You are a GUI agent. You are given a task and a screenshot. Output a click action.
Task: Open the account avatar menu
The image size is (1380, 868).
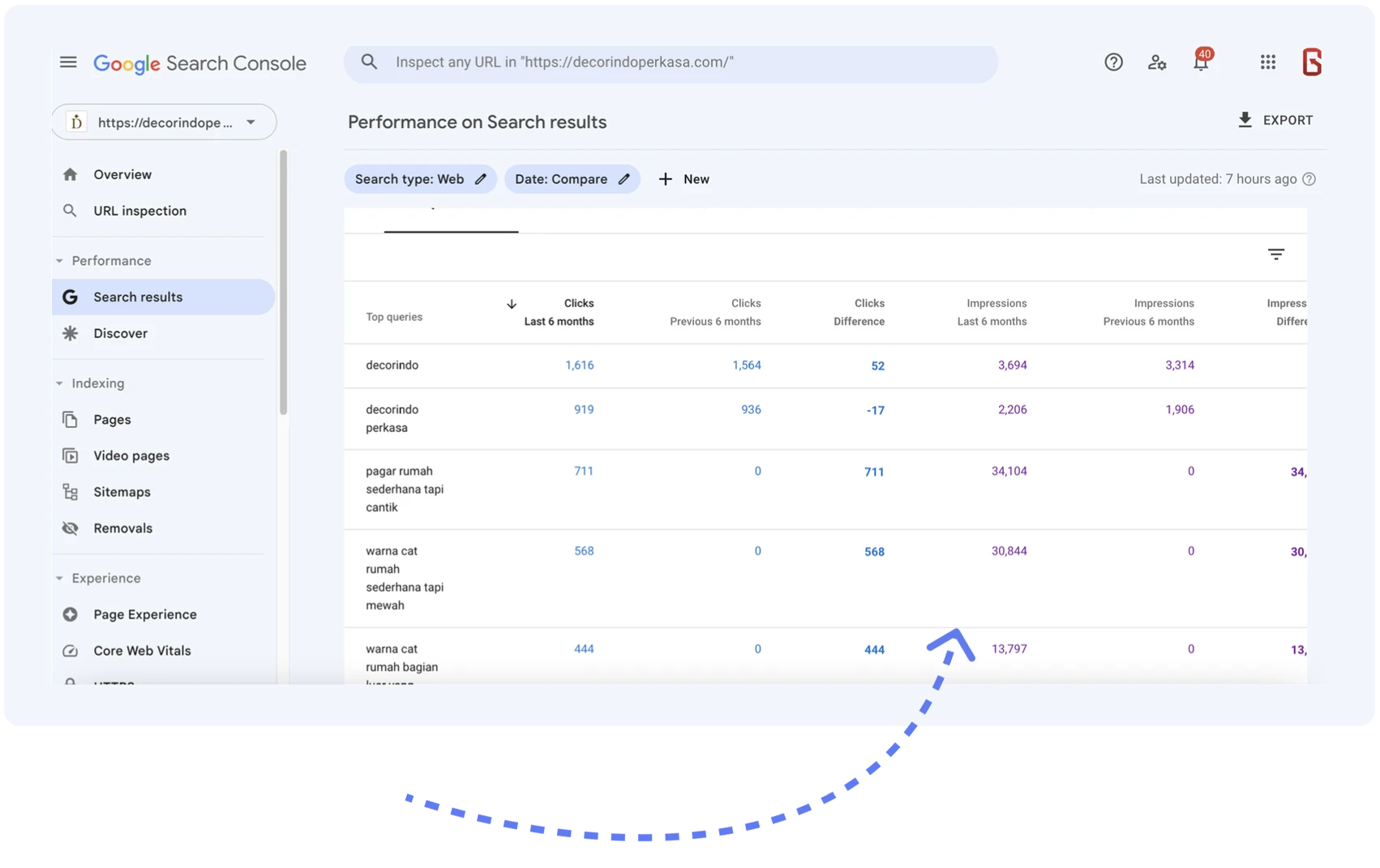tap(1312, 62)
